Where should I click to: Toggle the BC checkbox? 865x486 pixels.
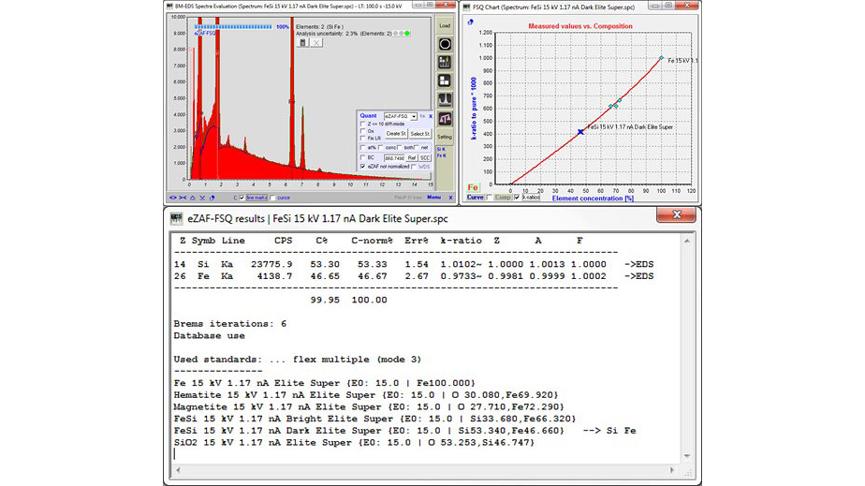click(x=363, y=158)
